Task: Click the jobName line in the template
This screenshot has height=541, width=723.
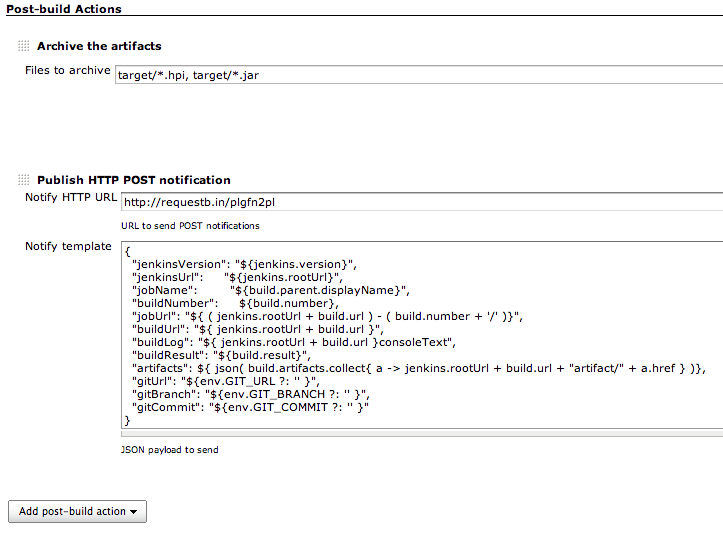Action: (x=271, y=290)
